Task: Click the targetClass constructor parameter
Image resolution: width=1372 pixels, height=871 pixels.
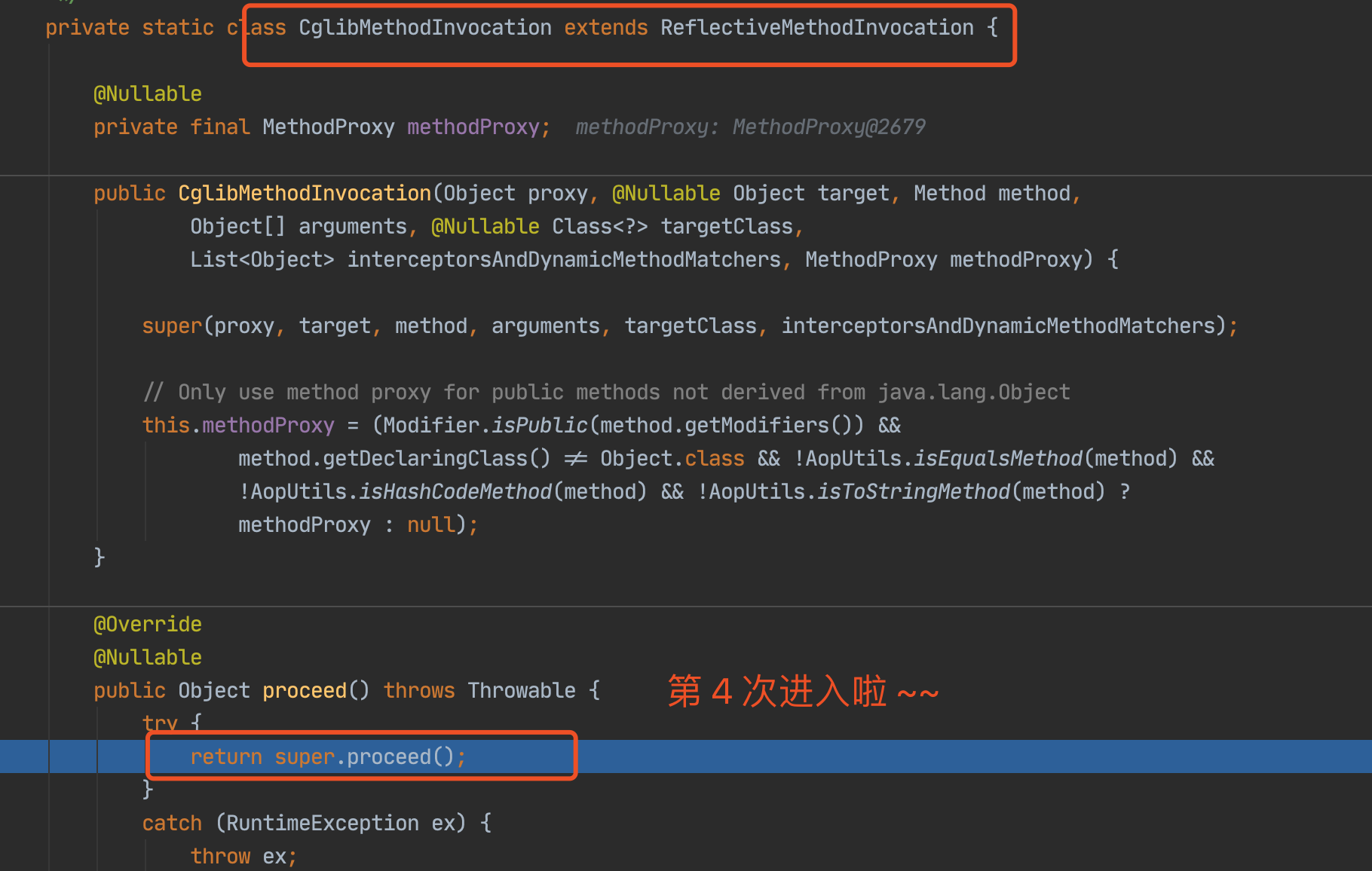Action: (727, 227)
